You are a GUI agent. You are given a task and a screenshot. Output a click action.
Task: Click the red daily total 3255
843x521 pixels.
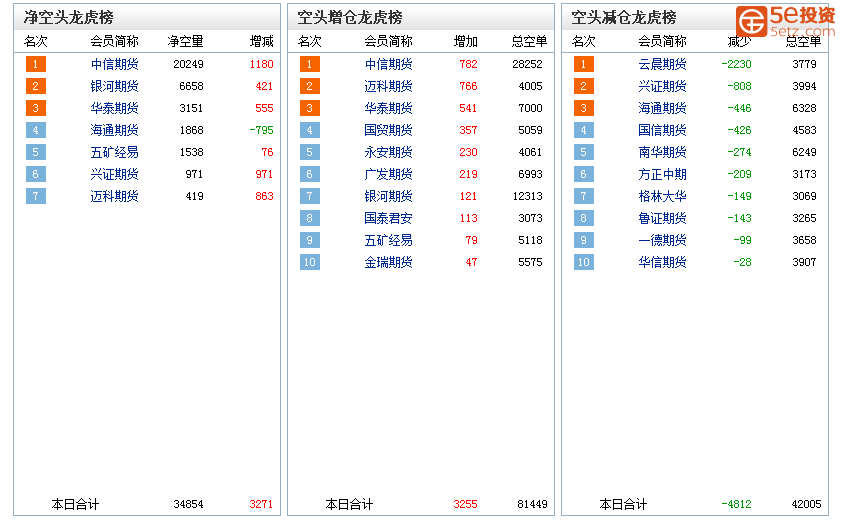(466, 505)
